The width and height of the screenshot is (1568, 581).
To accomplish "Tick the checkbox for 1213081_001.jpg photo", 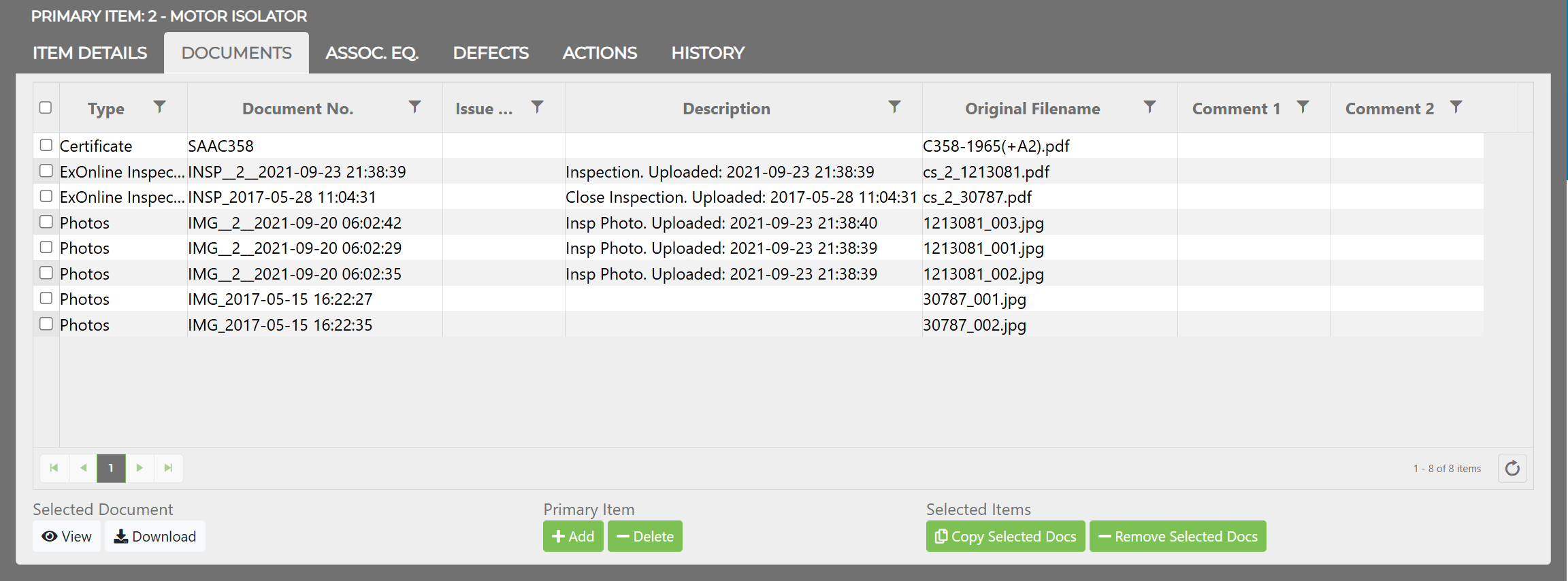I will pos(46,247).
